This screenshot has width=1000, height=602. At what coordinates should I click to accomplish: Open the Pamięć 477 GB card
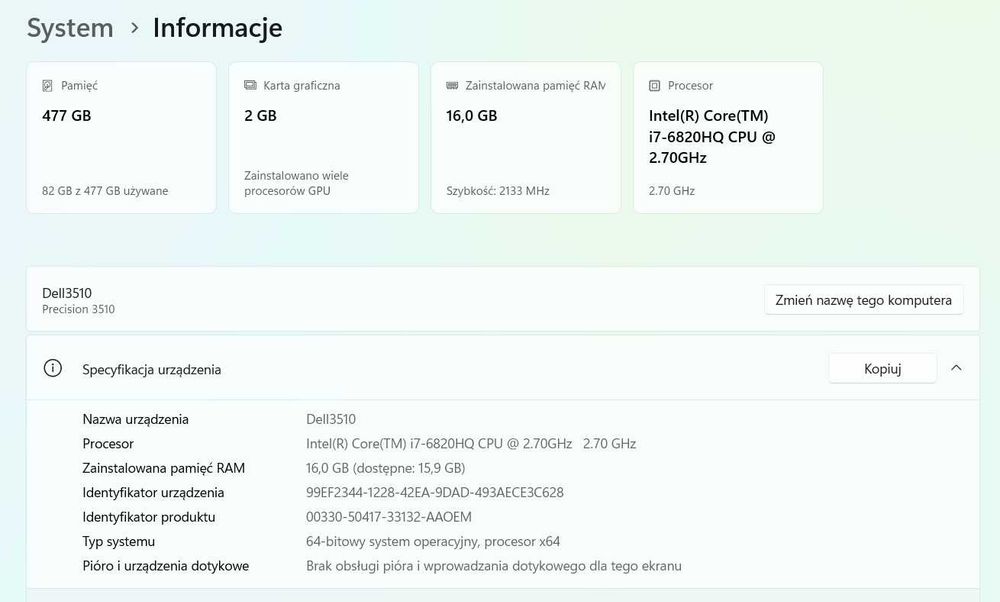coord(121,138)
